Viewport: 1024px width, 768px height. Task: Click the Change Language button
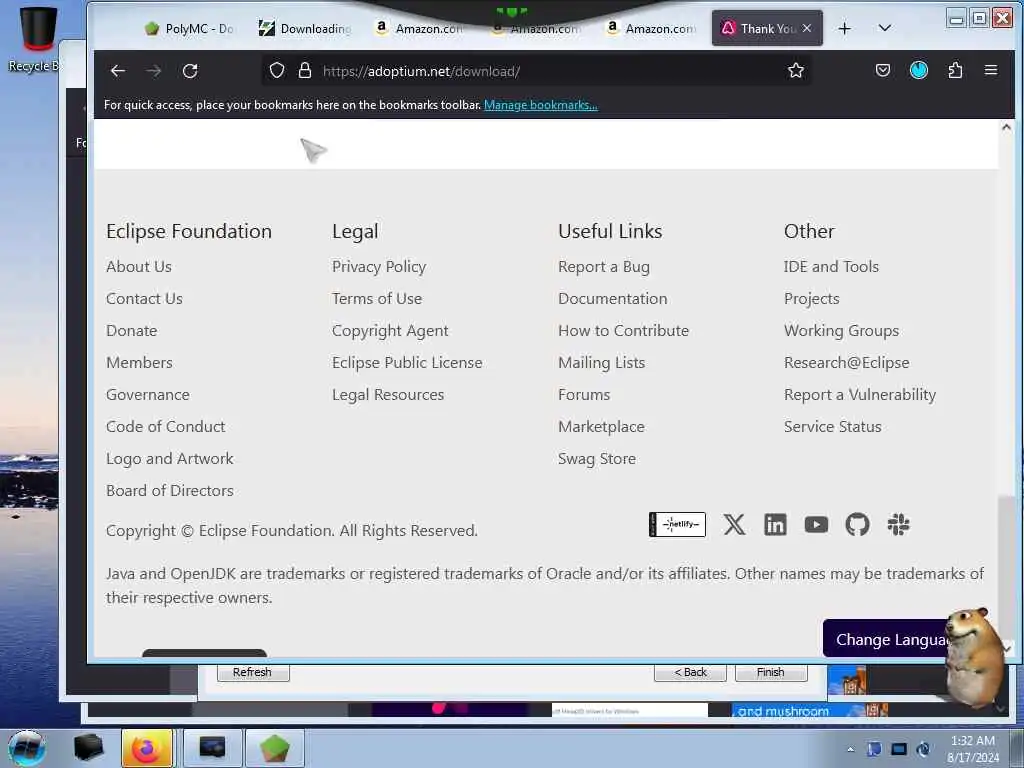click(891, 639)
